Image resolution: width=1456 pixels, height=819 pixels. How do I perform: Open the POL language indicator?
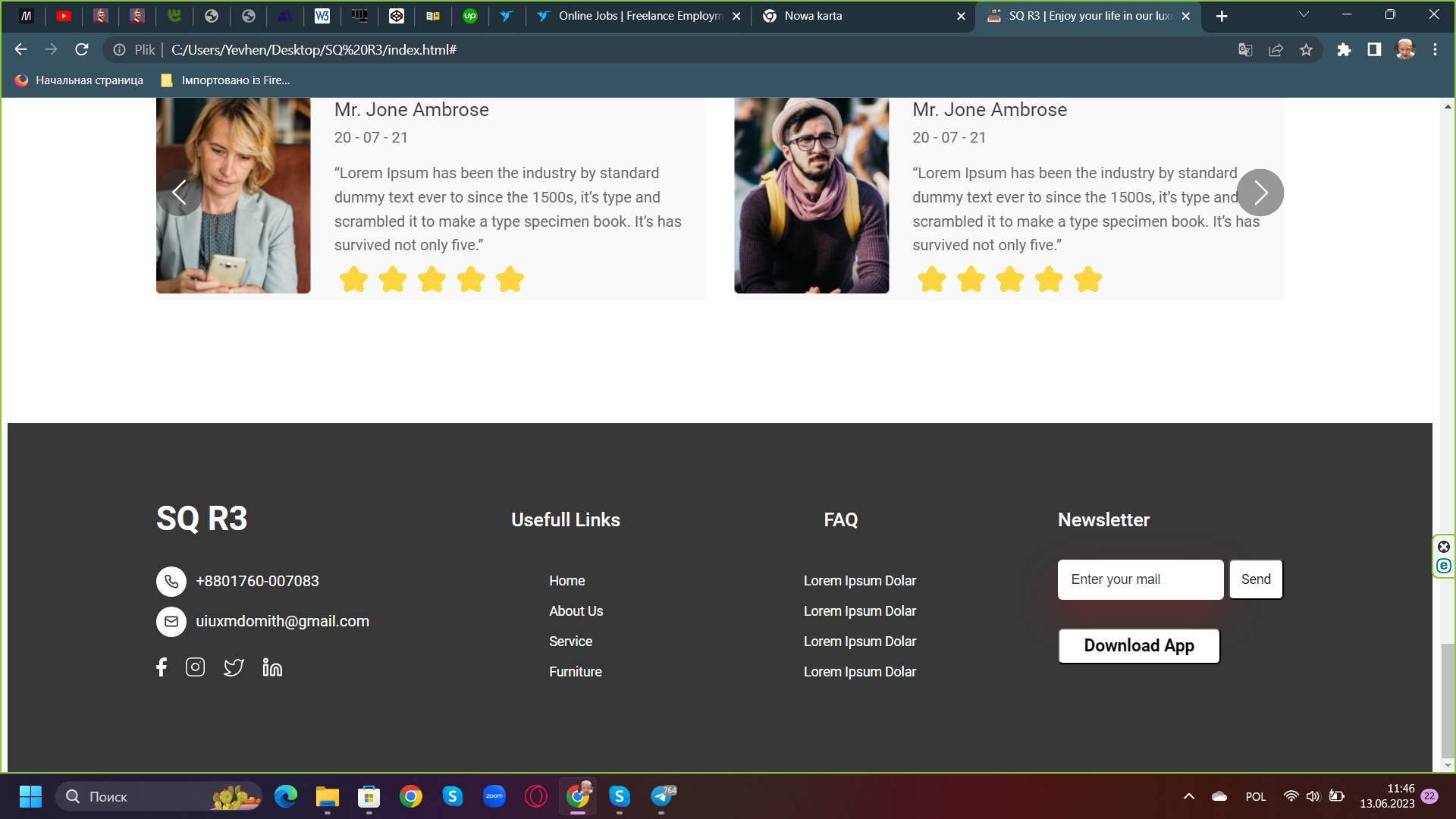tap(1256, 797)
